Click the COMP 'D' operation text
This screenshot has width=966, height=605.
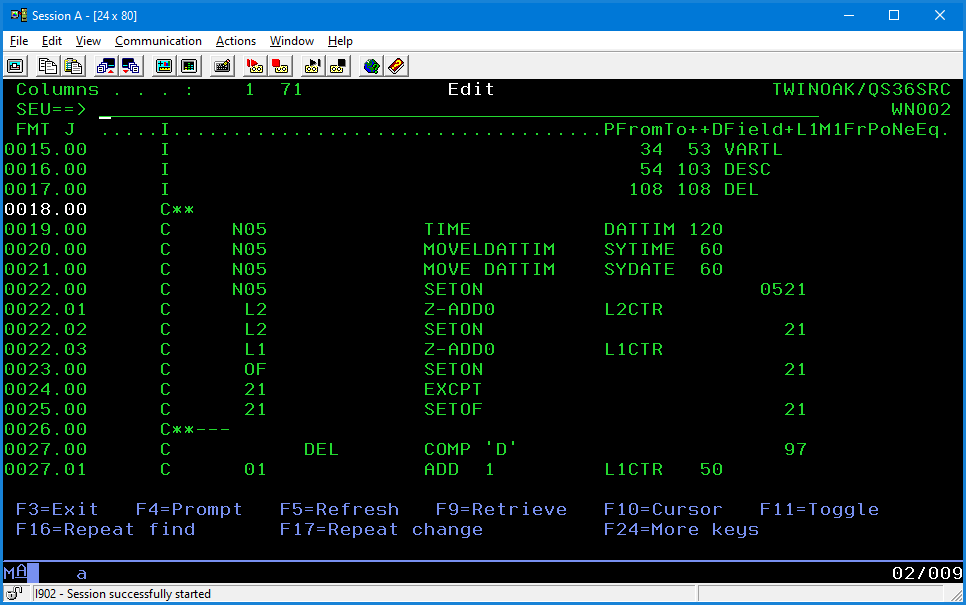tap(470, 450)
